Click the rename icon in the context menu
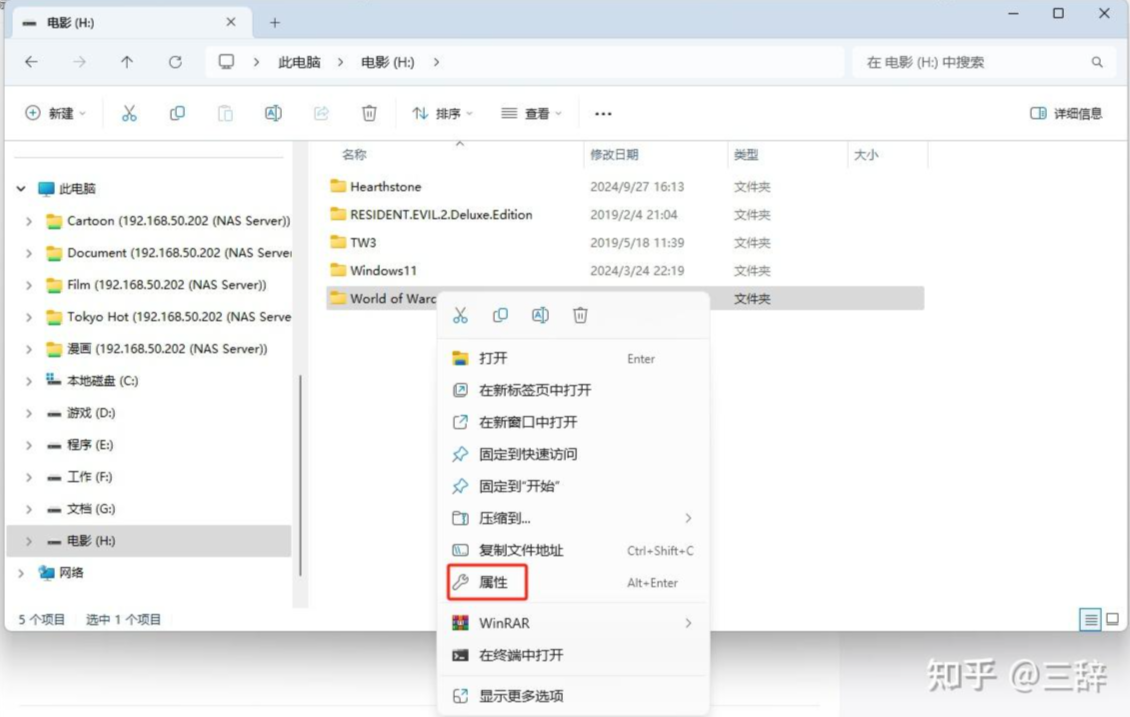Screen dimensions: 1130x717 [x=540, y=316]
